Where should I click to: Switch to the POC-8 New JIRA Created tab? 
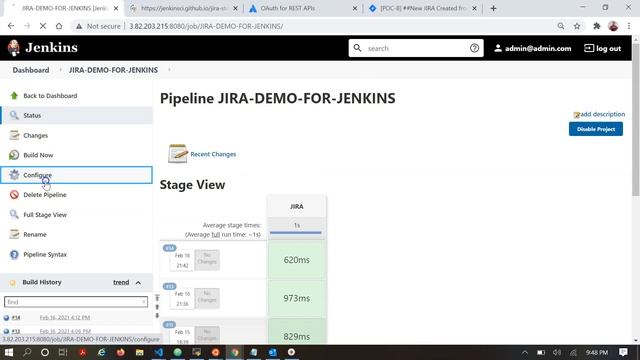(422, 8)
